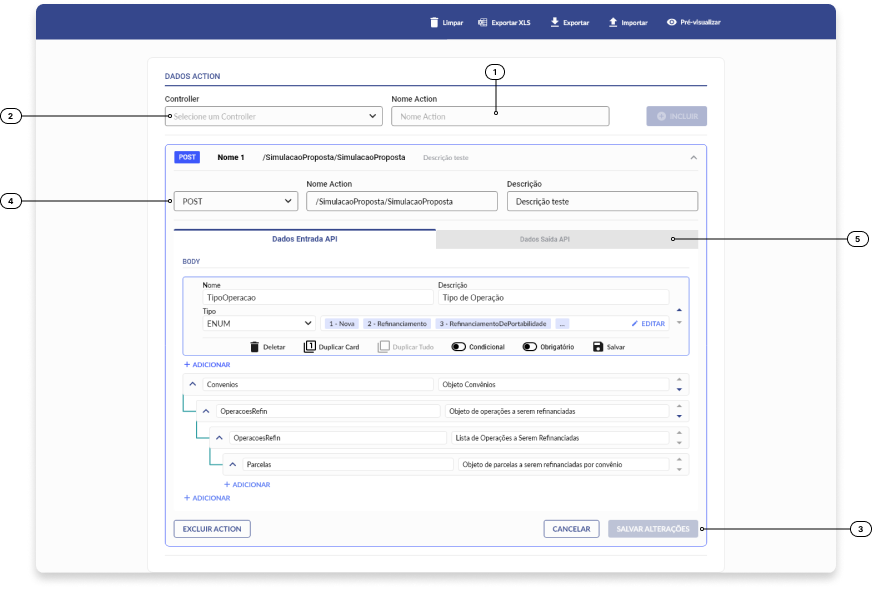Click the Excluir Action button

pyautogui.click(x=212, y=529)
